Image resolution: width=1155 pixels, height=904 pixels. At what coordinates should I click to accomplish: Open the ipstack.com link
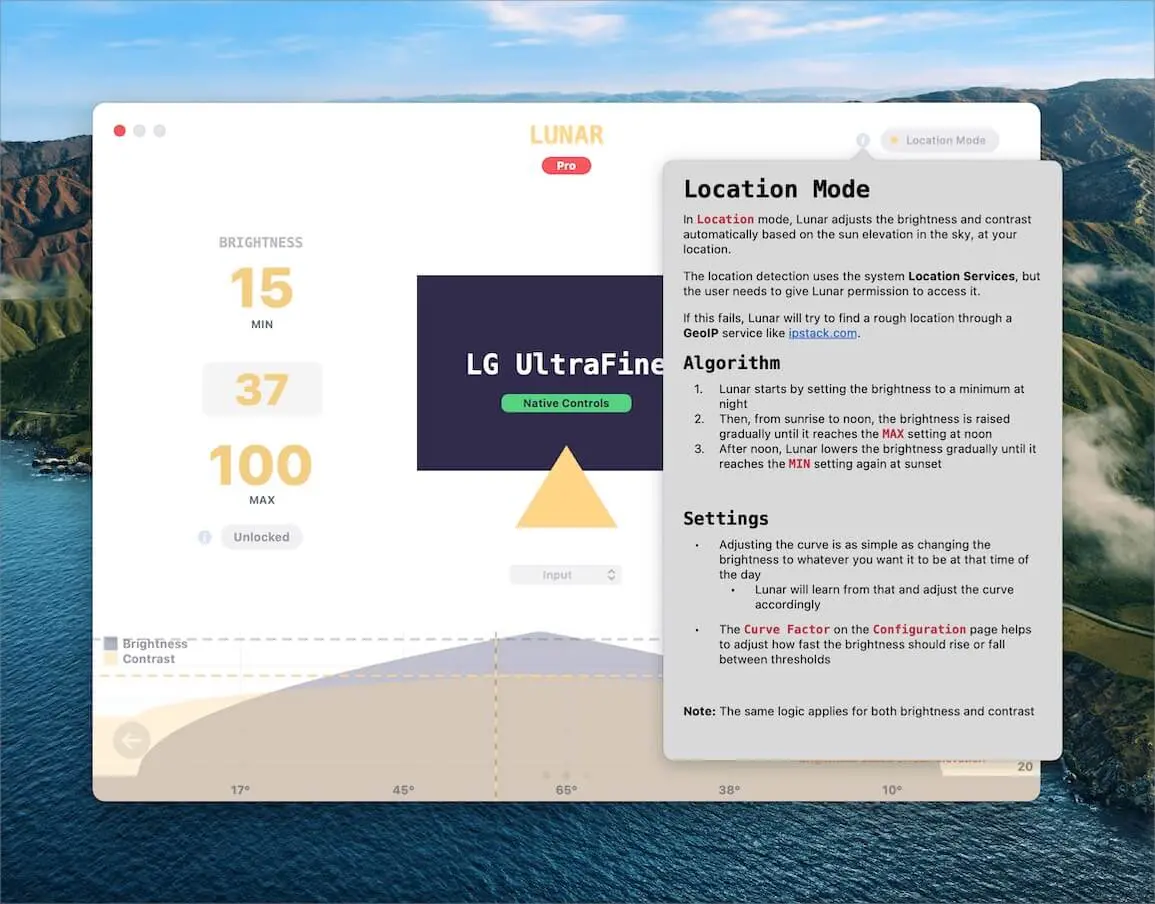[x=822, y=333]
